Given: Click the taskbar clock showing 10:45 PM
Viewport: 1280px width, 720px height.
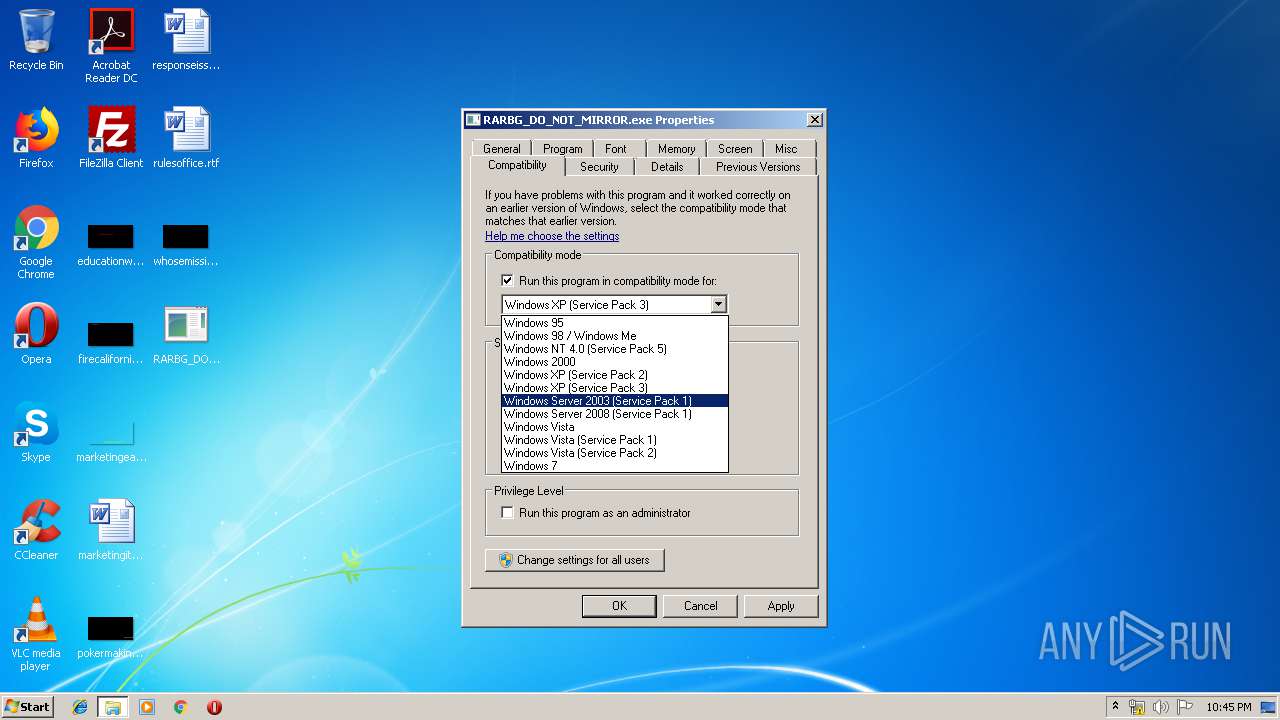Looking at the screenshot, I should tap(1228, 707).
